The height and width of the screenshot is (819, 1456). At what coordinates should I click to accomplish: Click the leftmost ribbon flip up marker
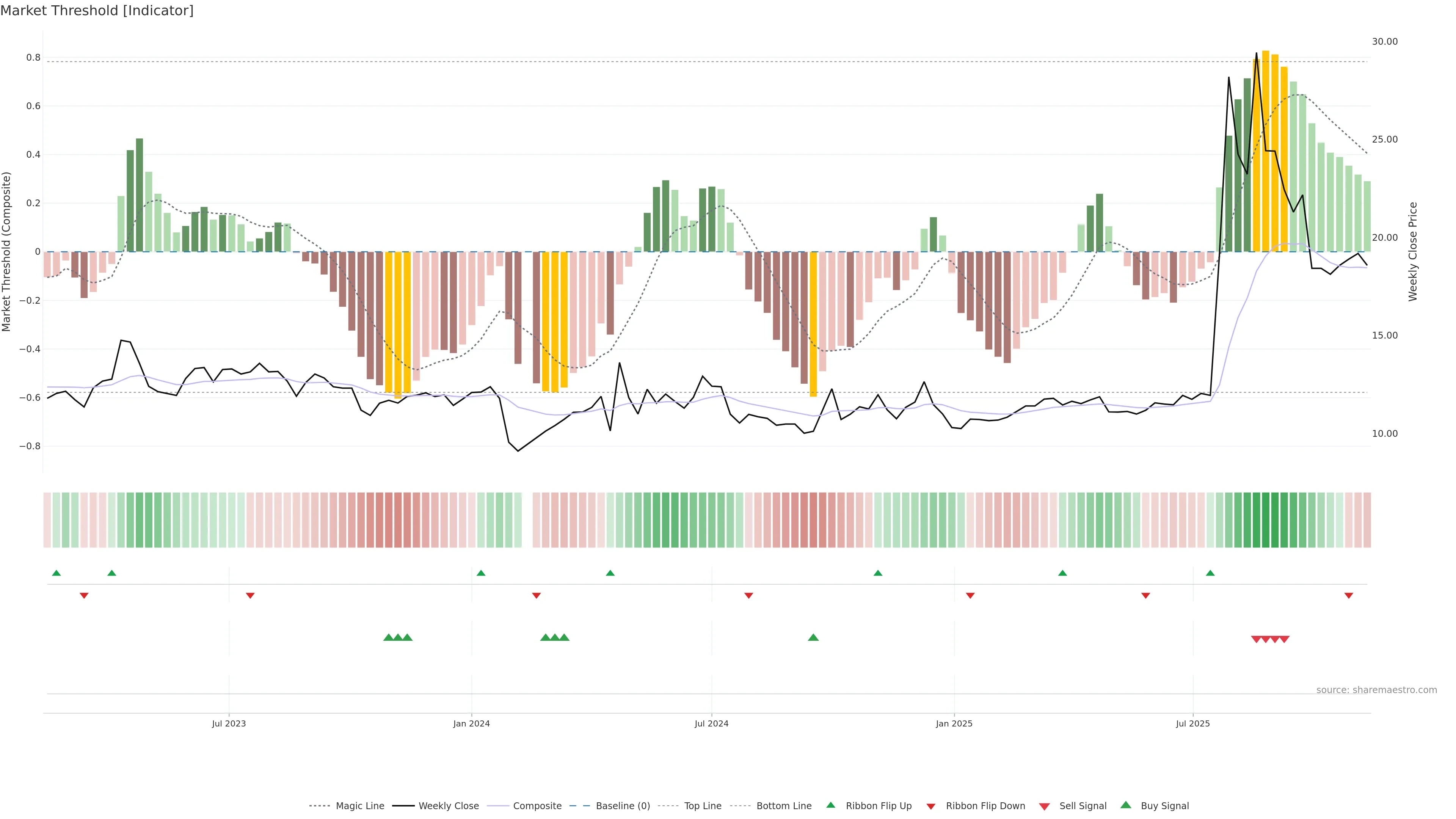point(56,573)
